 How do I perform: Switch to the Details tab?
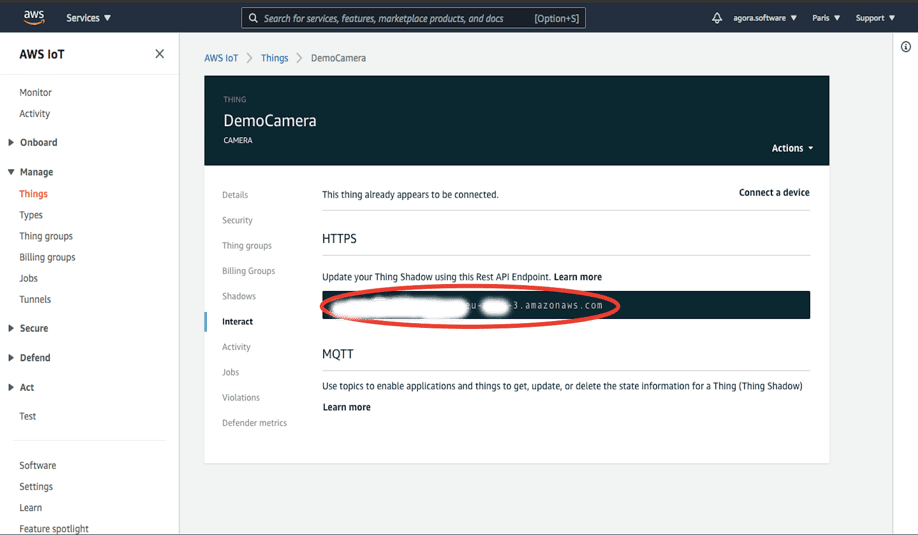pyautogui.click(x=235, y=195)
